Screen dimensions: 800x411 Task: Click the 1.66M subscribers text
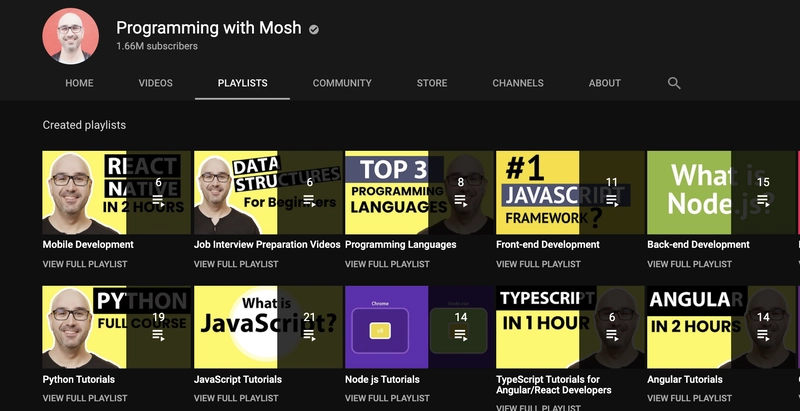(157, 46)
